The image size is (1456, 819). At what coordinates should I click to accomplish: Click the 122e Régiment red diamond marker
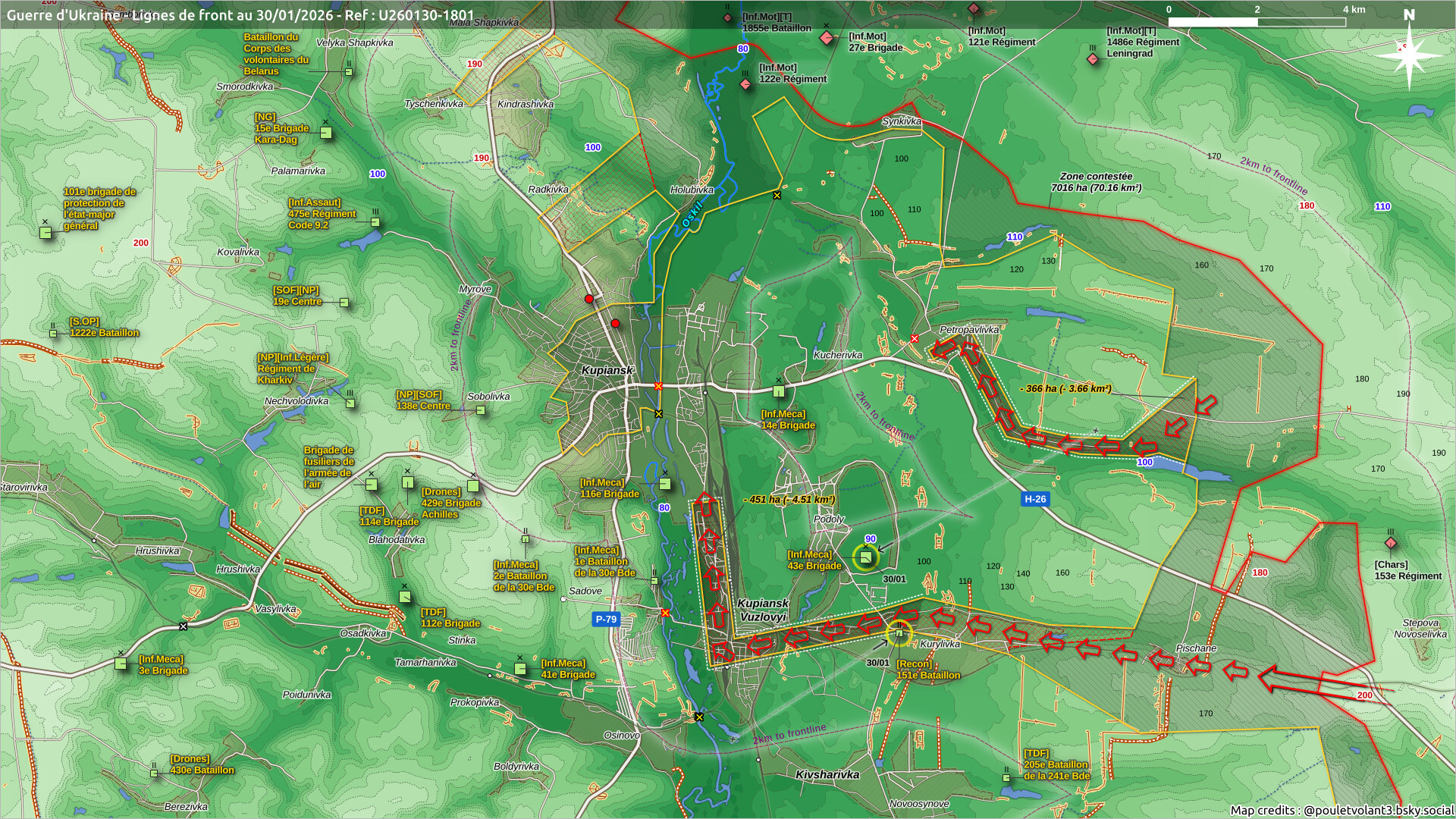coord(745,84)
